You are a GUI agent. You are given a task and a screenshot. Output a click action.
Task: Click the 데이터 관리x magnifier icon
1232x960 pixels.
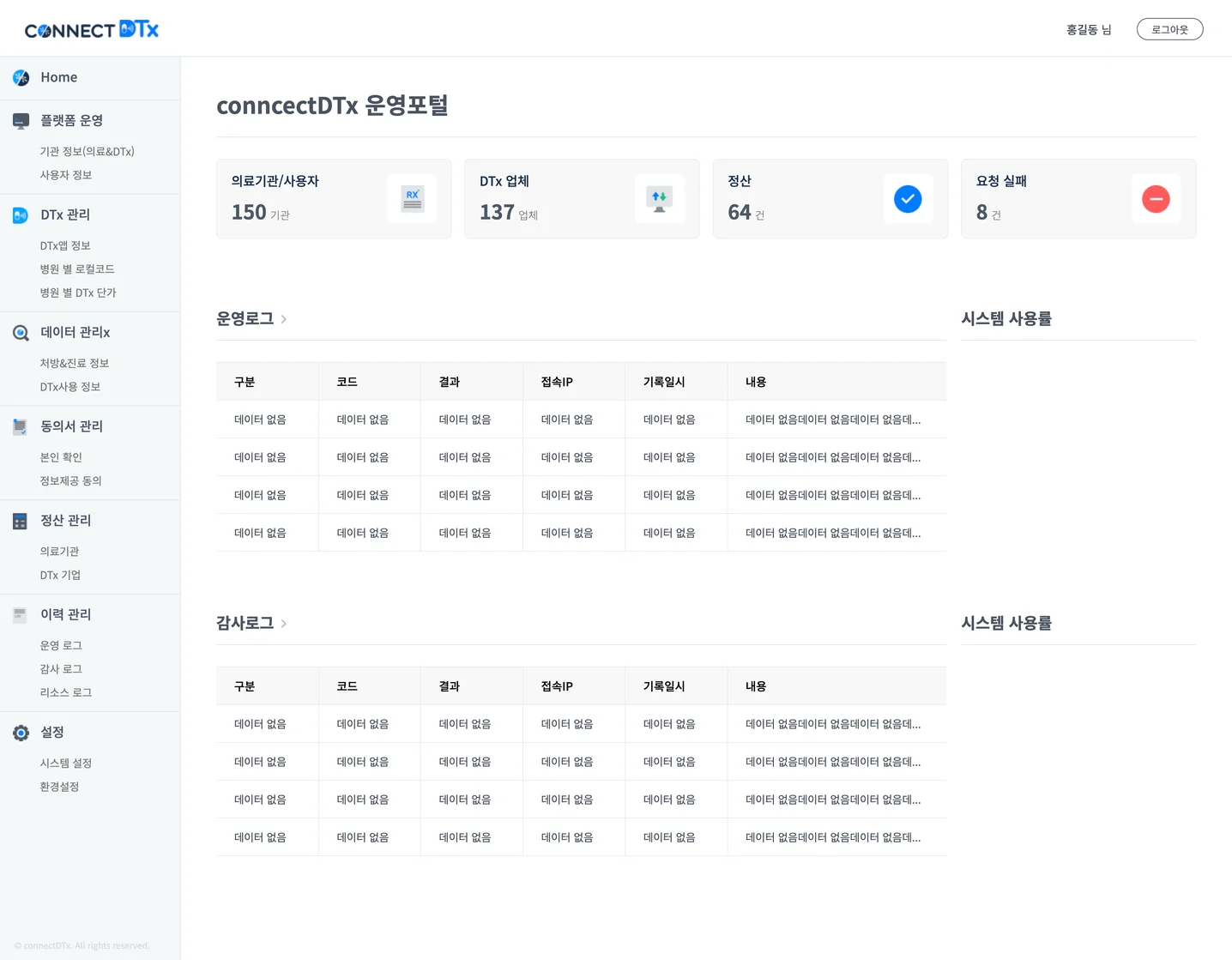(21, 333)
